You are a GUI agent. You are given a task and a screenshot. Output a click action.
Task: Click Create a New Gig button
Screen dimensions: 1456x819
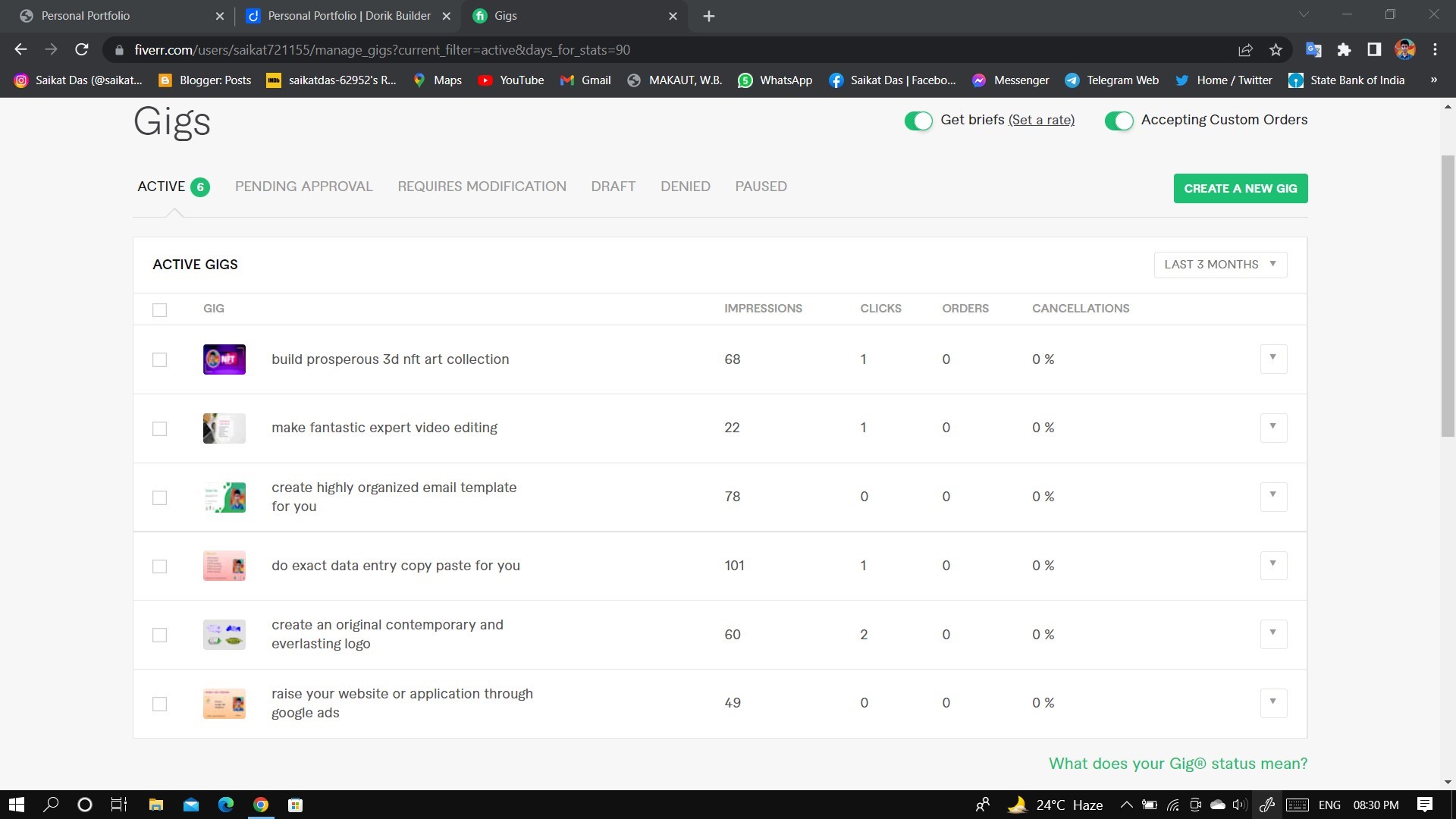pos(1240,188)
